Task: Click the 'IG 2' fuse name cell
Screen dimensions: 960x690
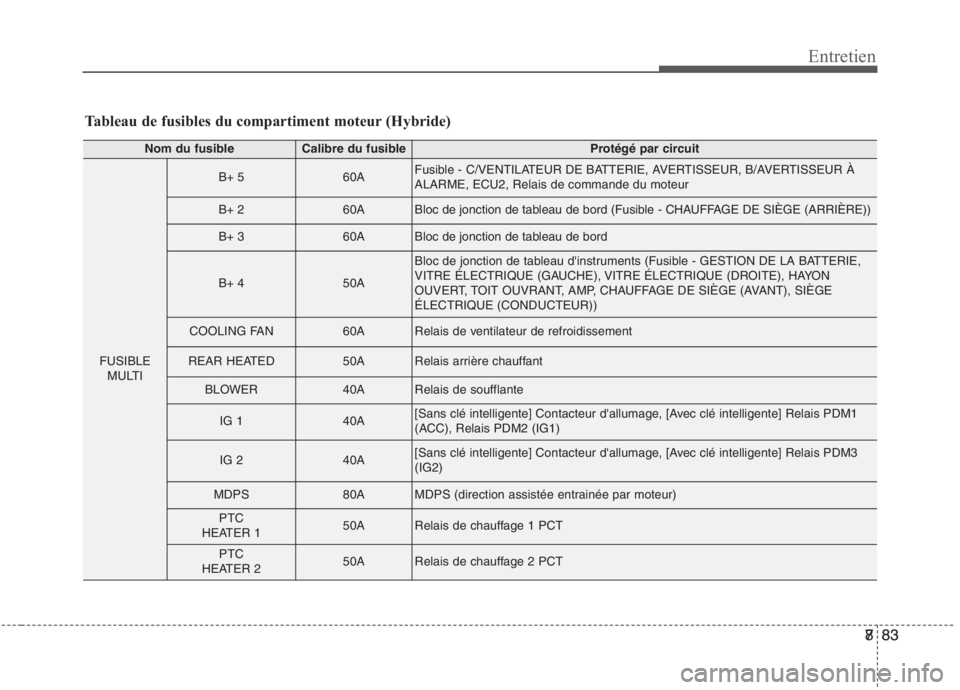Action: coord(231,460)
